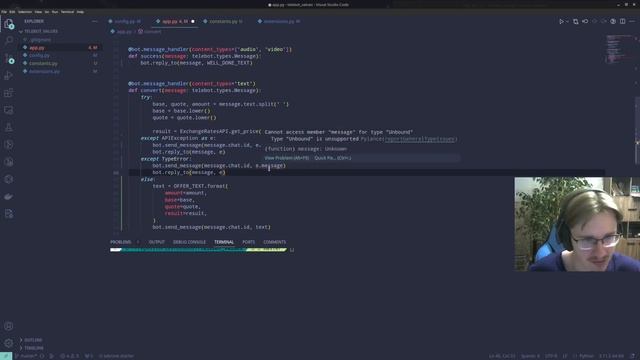Open config.py from the file explorer
This screenshot has height=360, width=640.
pyautogui.click(x=39, y=56)
